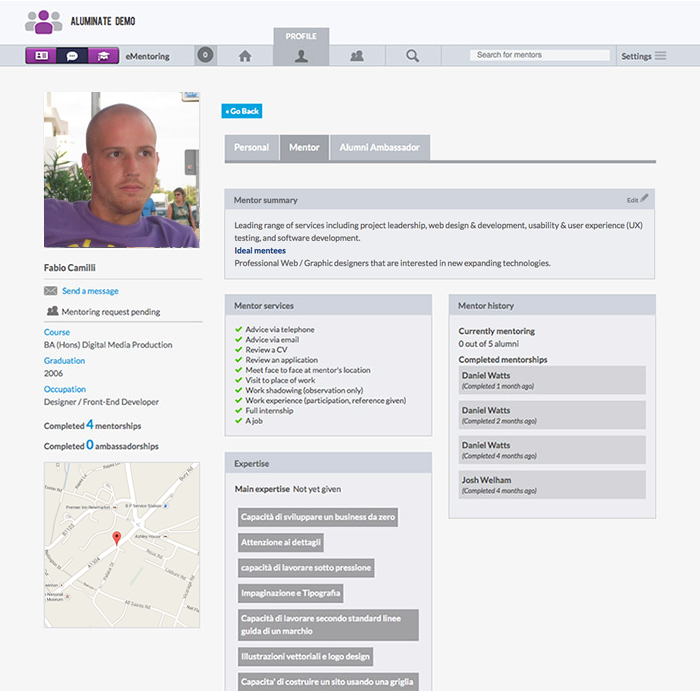Click the notification counter badge showing 0
Viewport: 700px width, 691px height.
point(205,56)
